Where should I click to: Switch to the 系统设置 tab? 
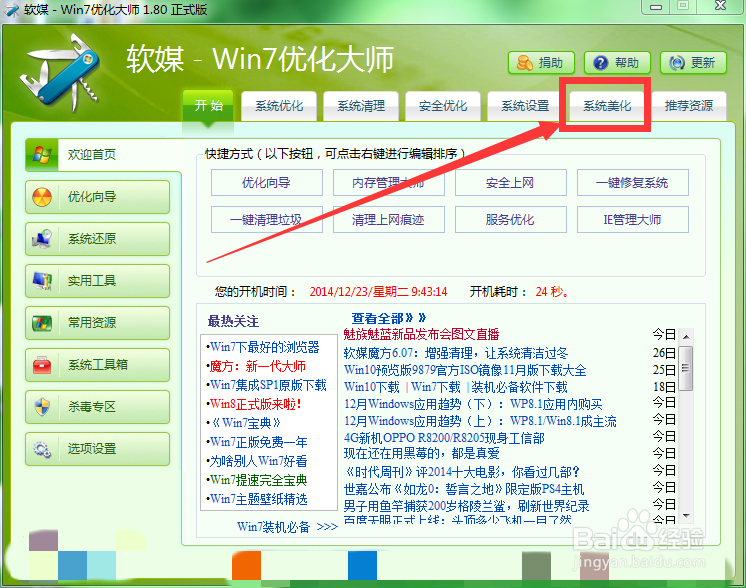tap(525, 106)
